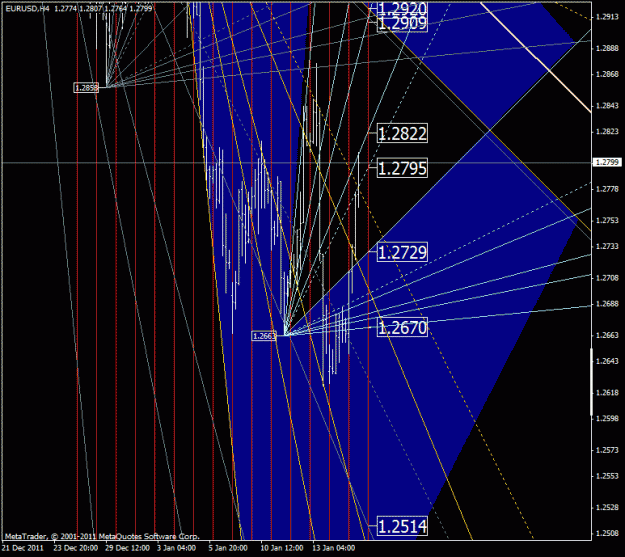The width and height of the screenshot is (625, 557).
Task: Click the 5 Jan 20:00 time label
Action: tap(228, 548)
